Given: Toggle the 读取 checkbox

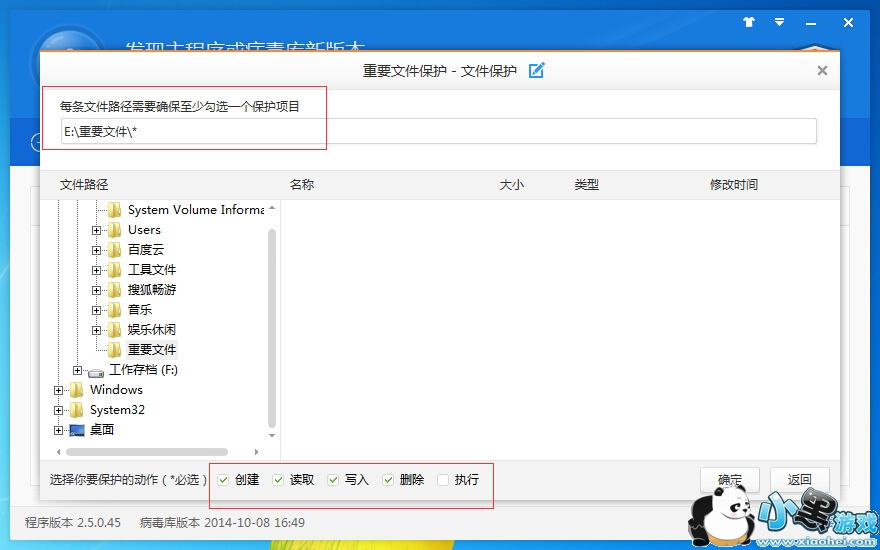Looking at the screenshot, I should (278, 480).
